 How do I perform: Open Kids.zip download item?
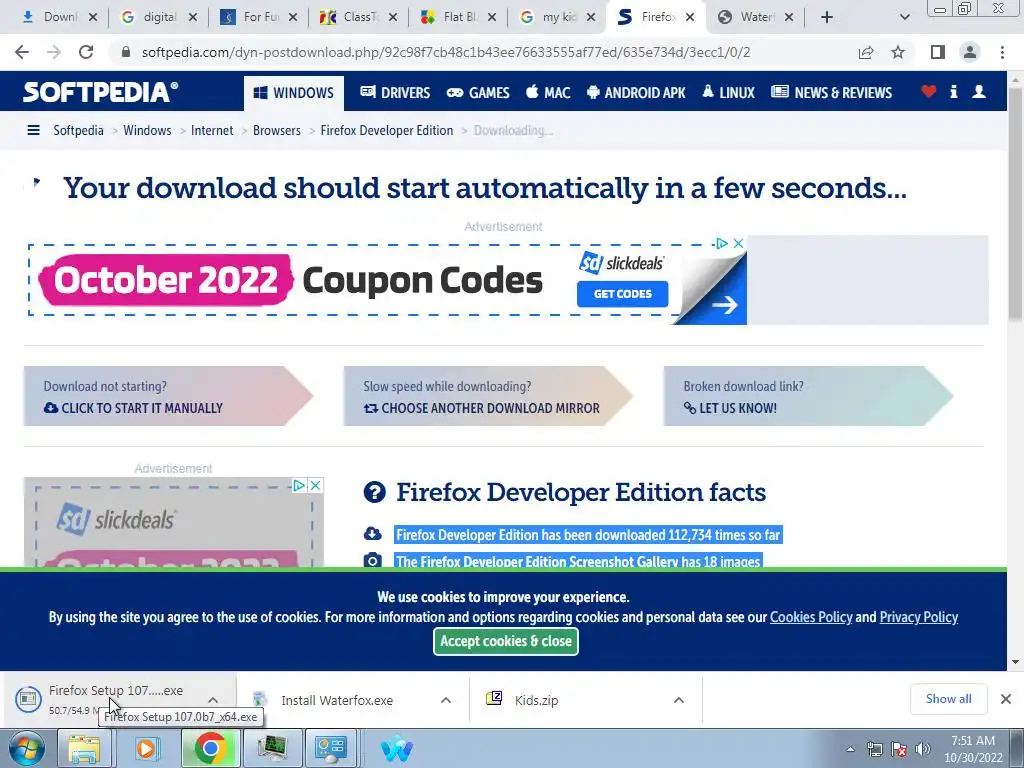tap(536, 700)
